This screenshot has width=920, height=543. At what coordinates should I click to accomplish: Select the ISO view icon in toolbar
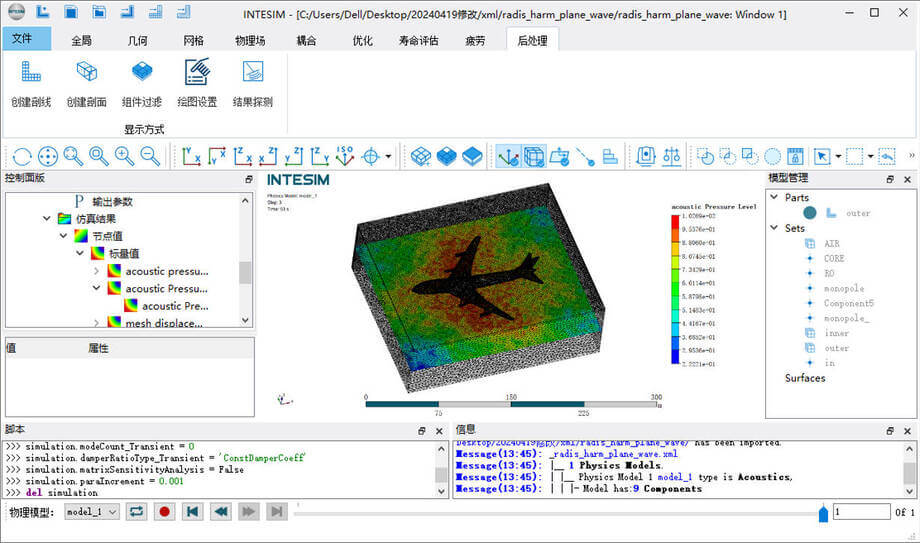point(345,156)
